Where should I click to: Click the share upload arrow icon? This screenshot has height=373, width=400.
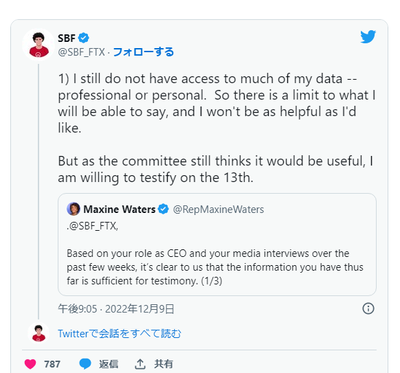140,364
